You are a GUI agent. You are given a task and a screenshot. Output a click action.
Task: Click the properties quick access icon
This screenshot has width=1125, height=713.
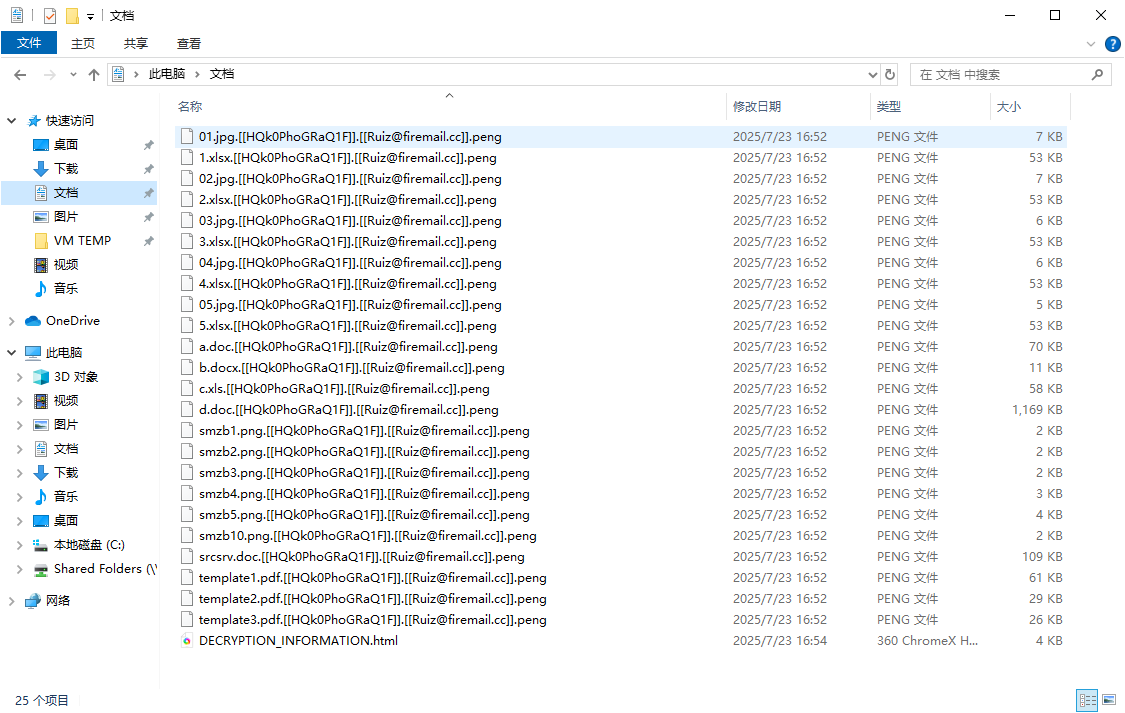[x=50, y=16]
